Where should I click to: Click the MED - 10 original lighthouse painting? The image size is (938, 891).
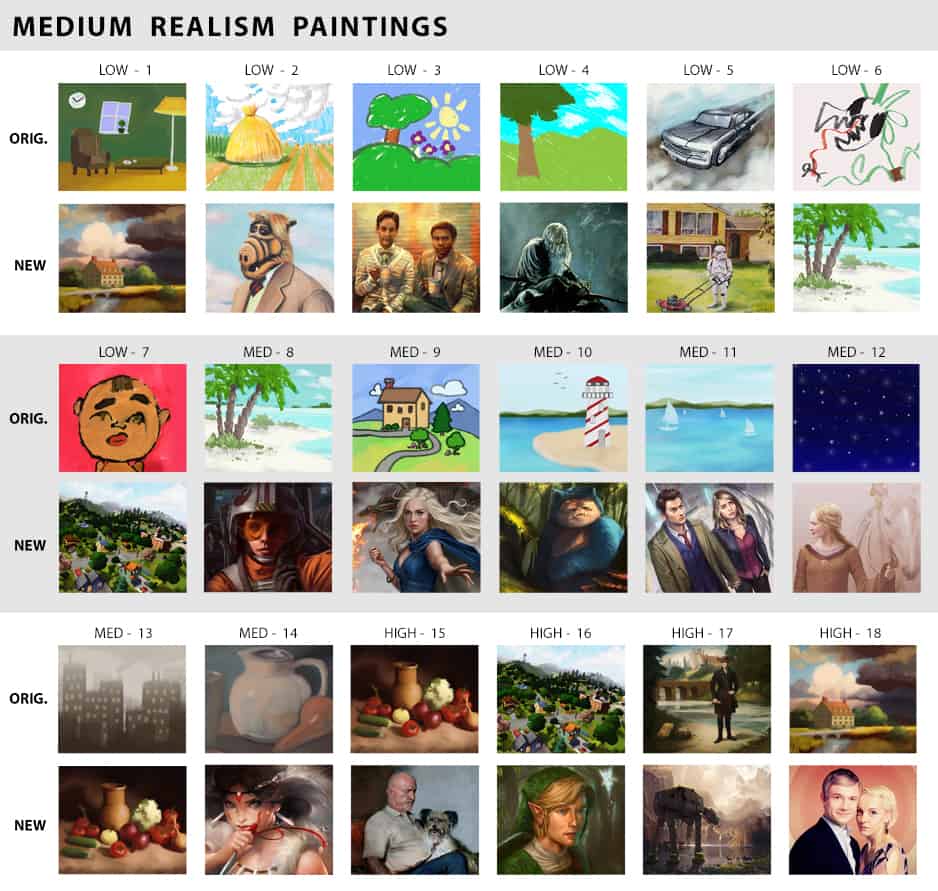(564, 418)
